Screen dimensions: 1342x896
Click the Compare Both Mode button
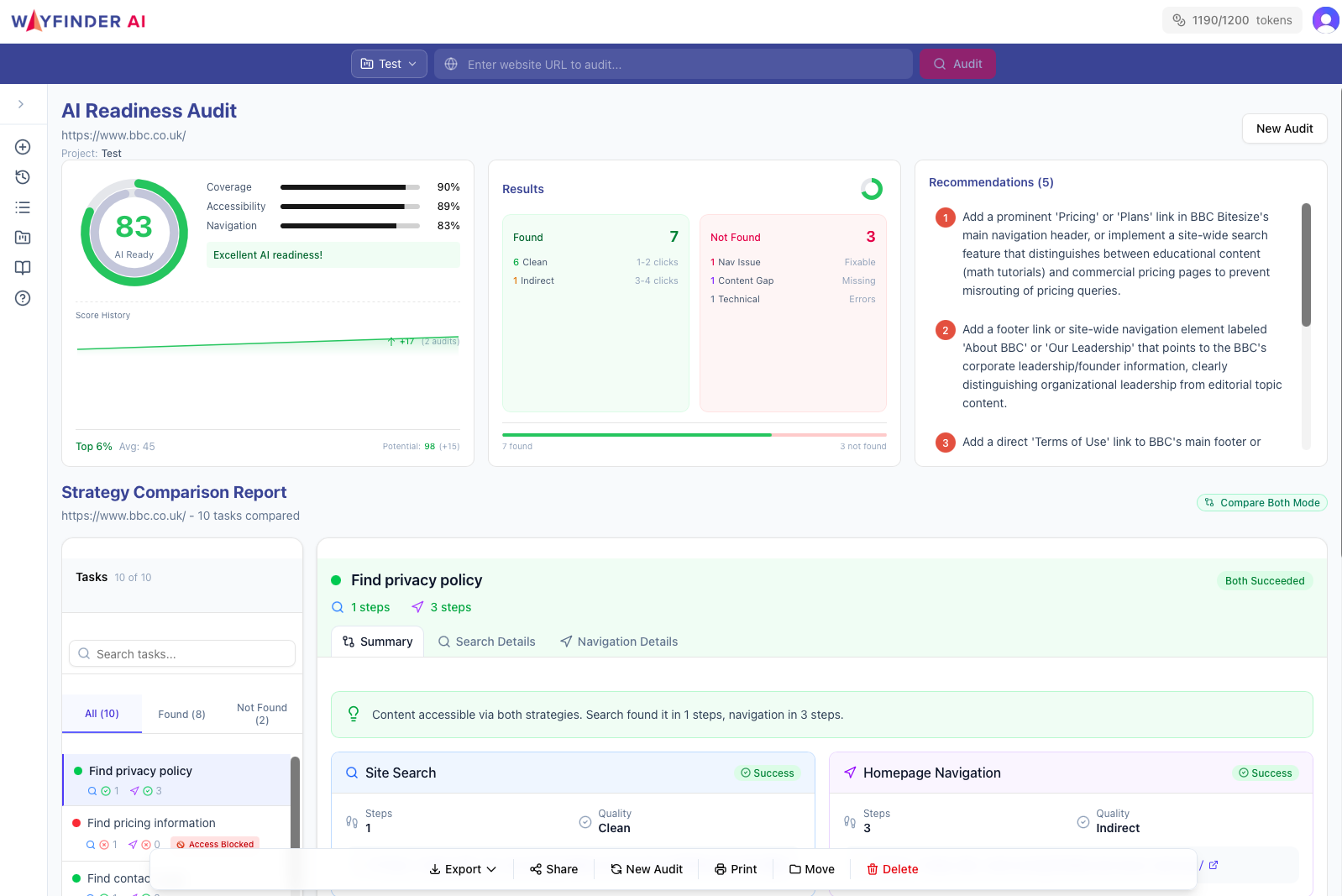[x=1262, y=502]
